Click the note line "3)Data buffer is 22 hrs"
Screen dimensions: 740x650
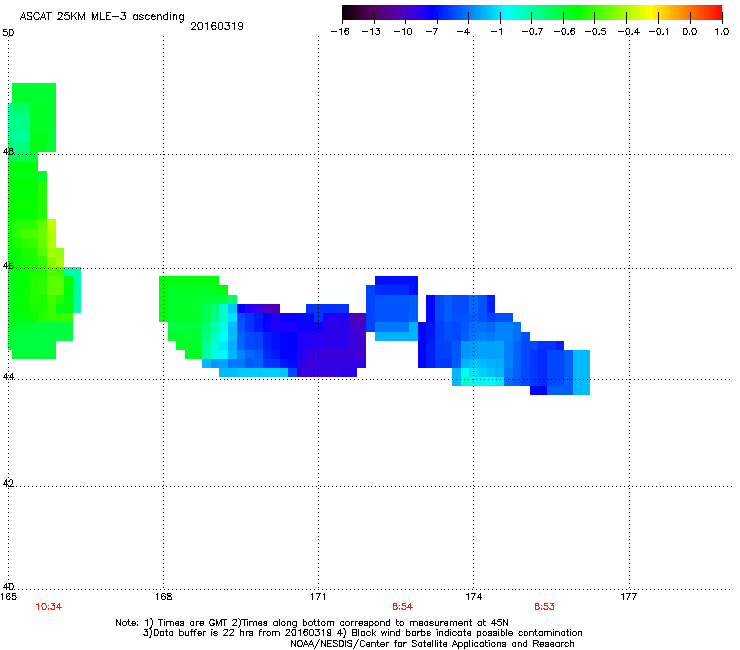pos(362,633)
